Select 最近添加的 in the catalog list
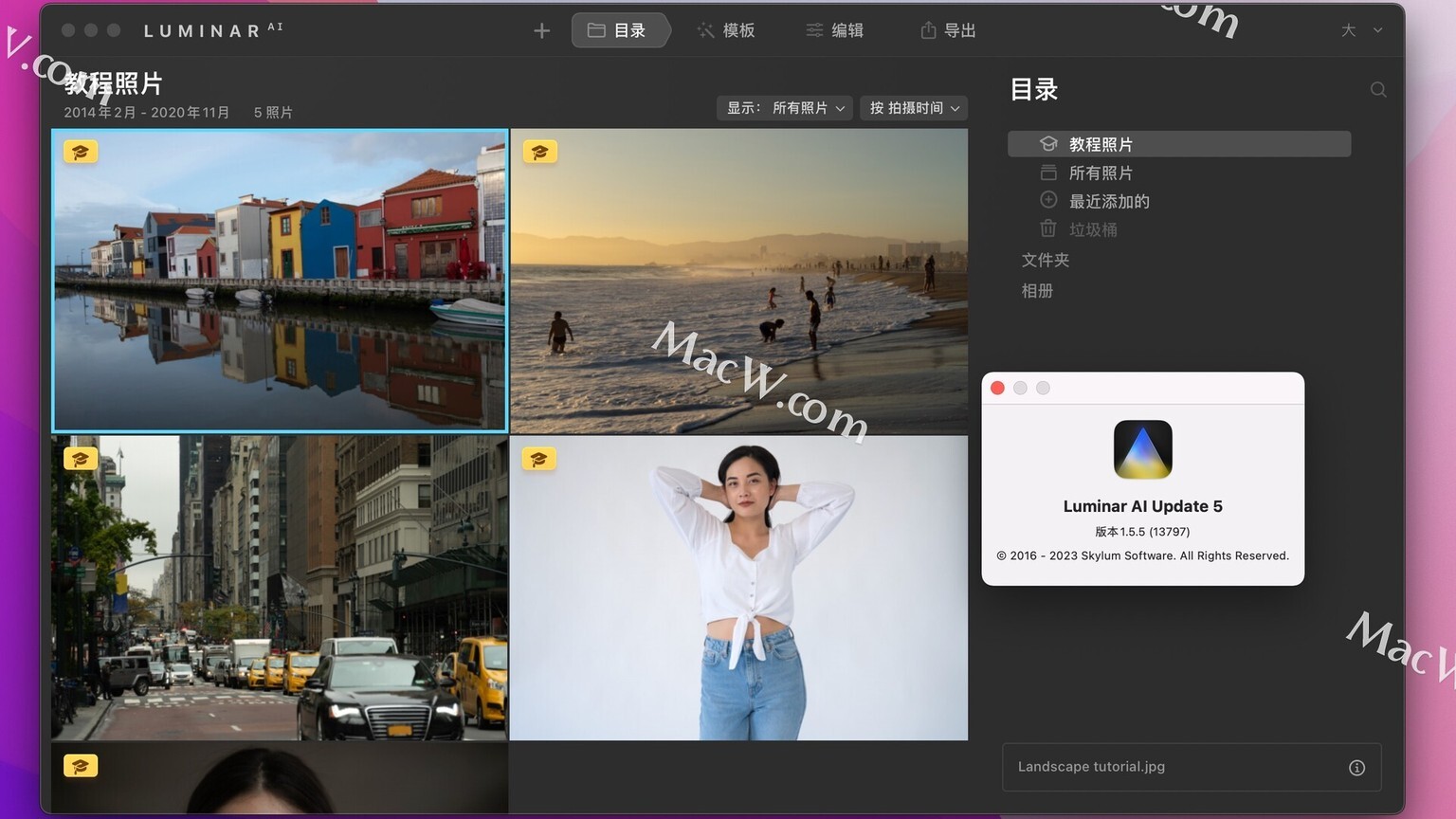 click(x=1109, y=201)
